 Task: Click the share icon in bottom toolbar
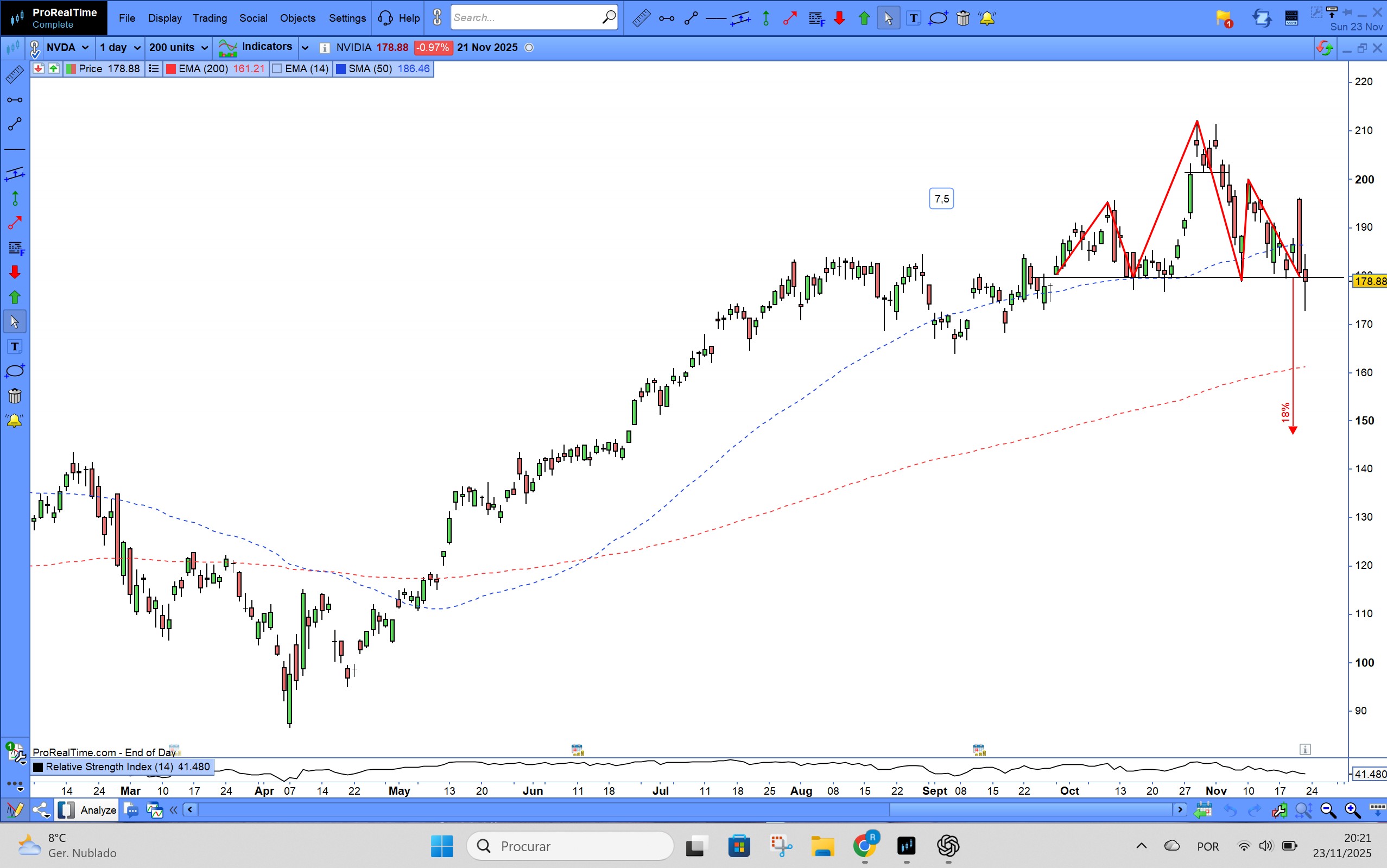[x=41, y=810]
